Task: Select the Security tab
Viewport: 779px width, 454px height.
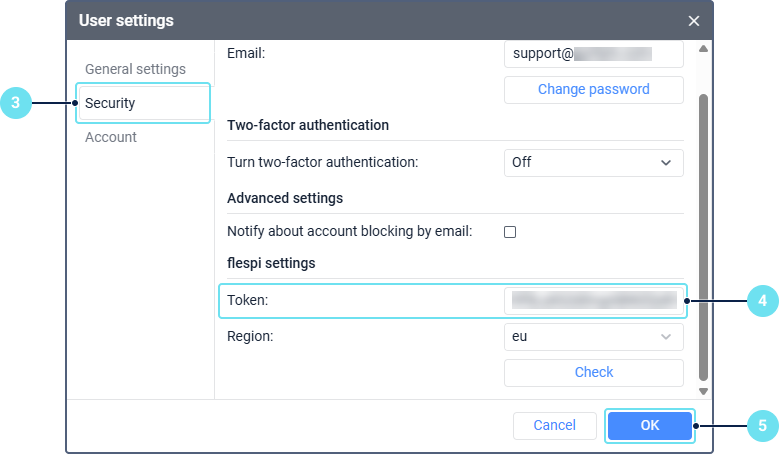Action: 143,103
